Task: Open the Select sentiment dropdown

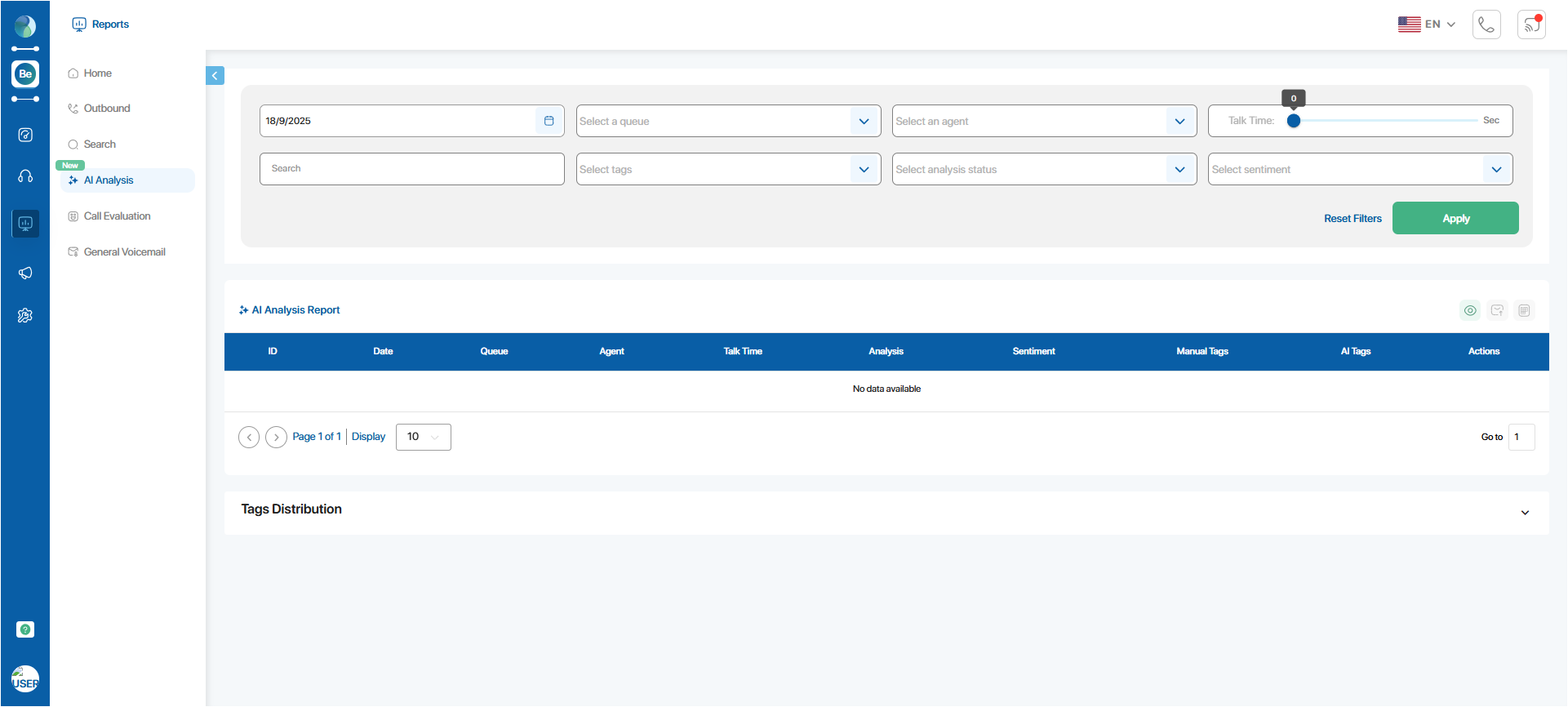Action: pyautogui.click(x=1359, y=170)
